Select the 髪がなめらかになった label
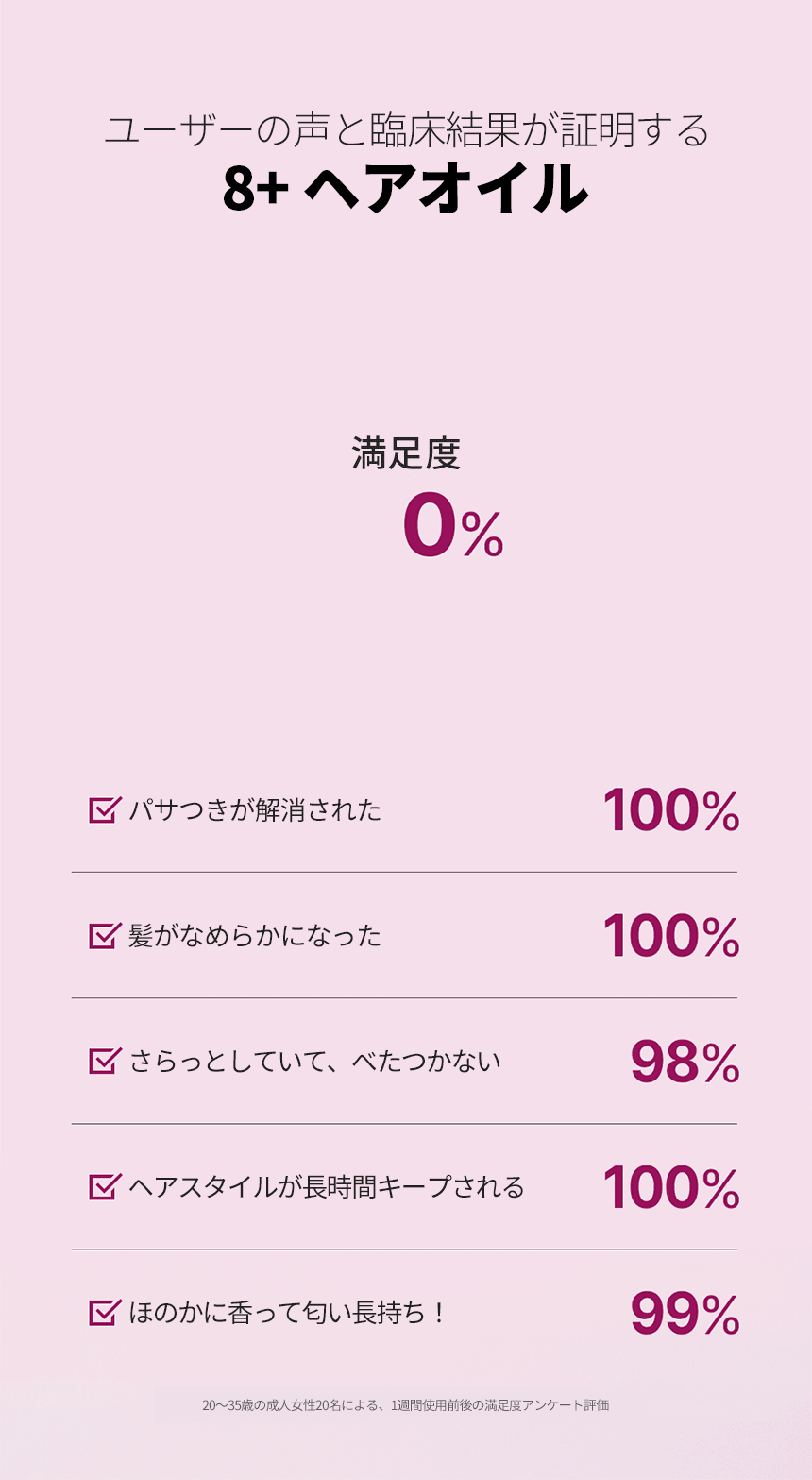The width and height of the screenshot is (812, 1480). pos(255,936)
